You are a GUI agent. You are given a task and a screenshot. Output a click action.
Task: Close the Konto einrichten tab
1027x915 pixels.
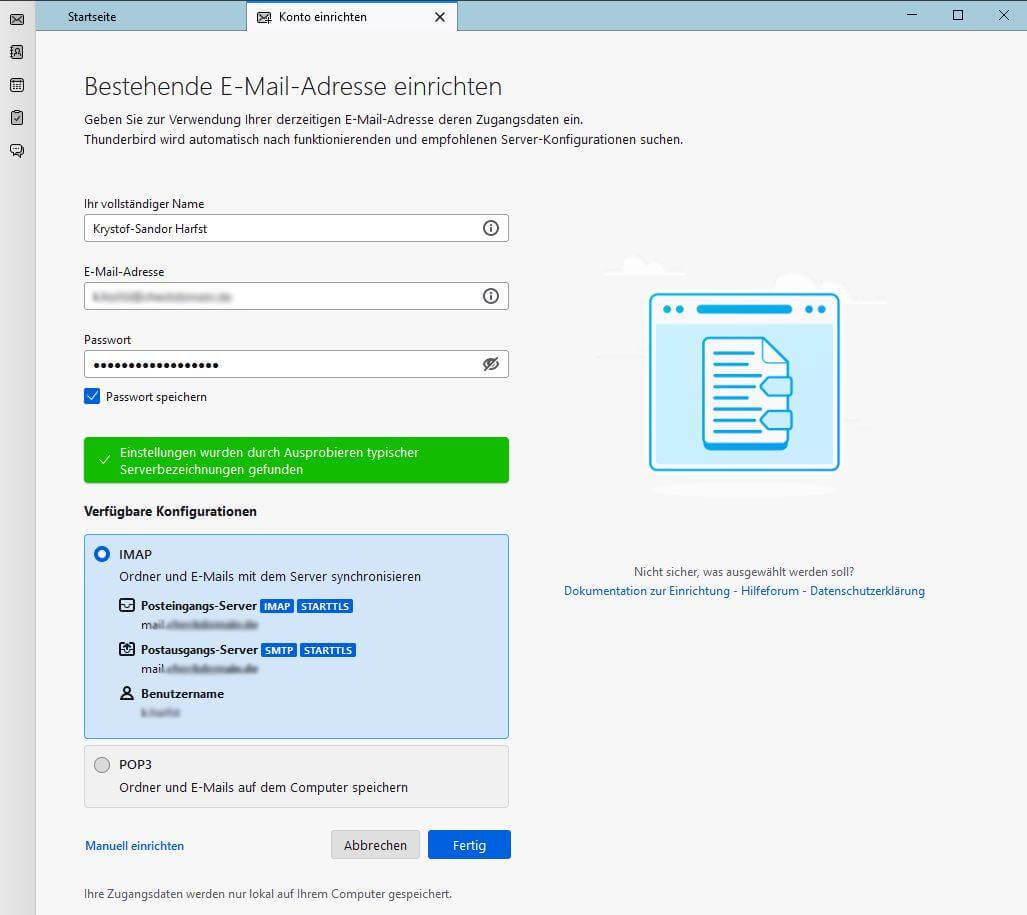pyautogui.click(x=439, y=16)
